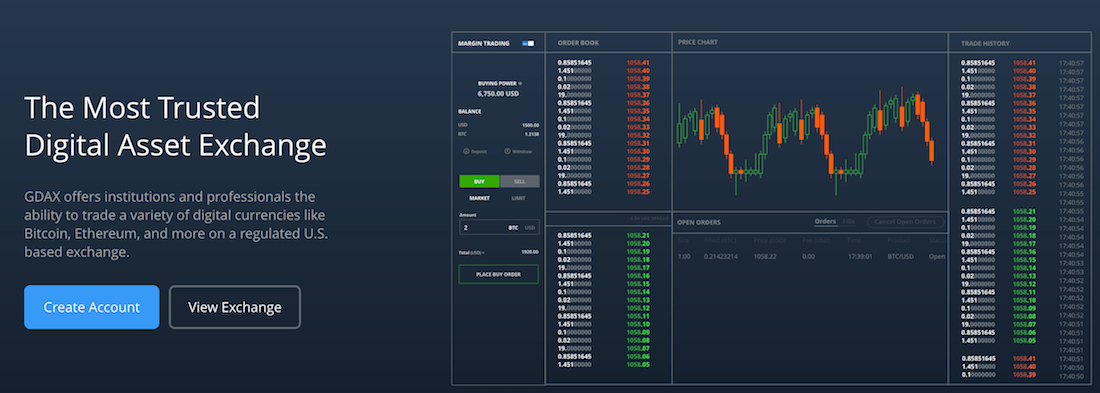Click the Buying Power info icon
The width and height of the screenshot is (1100, 393).
(520, 83)
